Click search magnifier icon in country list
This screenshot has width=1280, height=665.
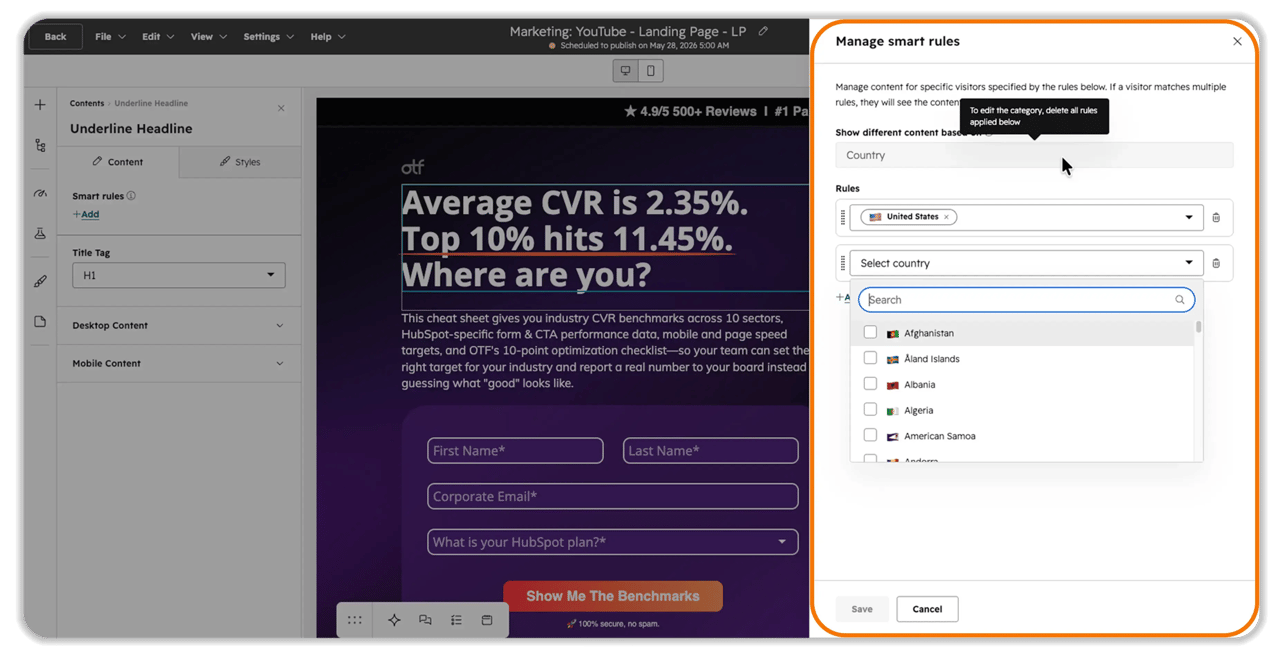(1180, 300)
